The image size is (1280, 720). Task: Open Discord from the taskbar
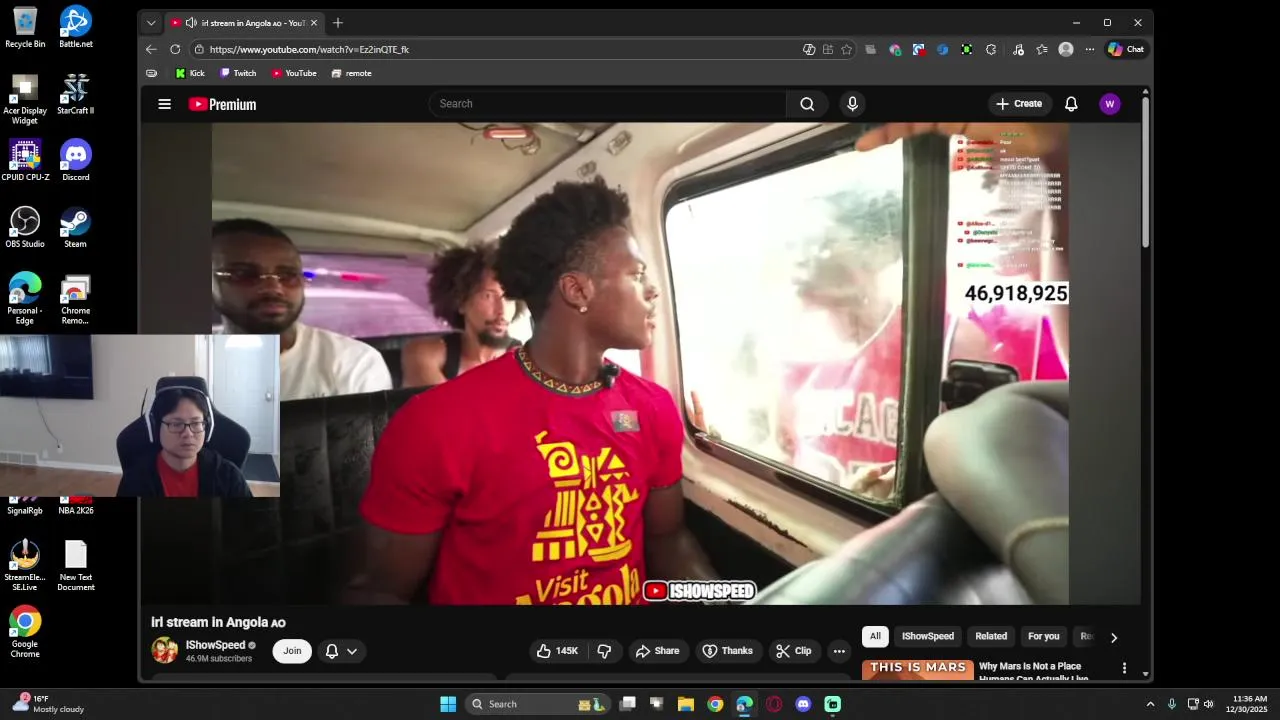tap(803, 704)
